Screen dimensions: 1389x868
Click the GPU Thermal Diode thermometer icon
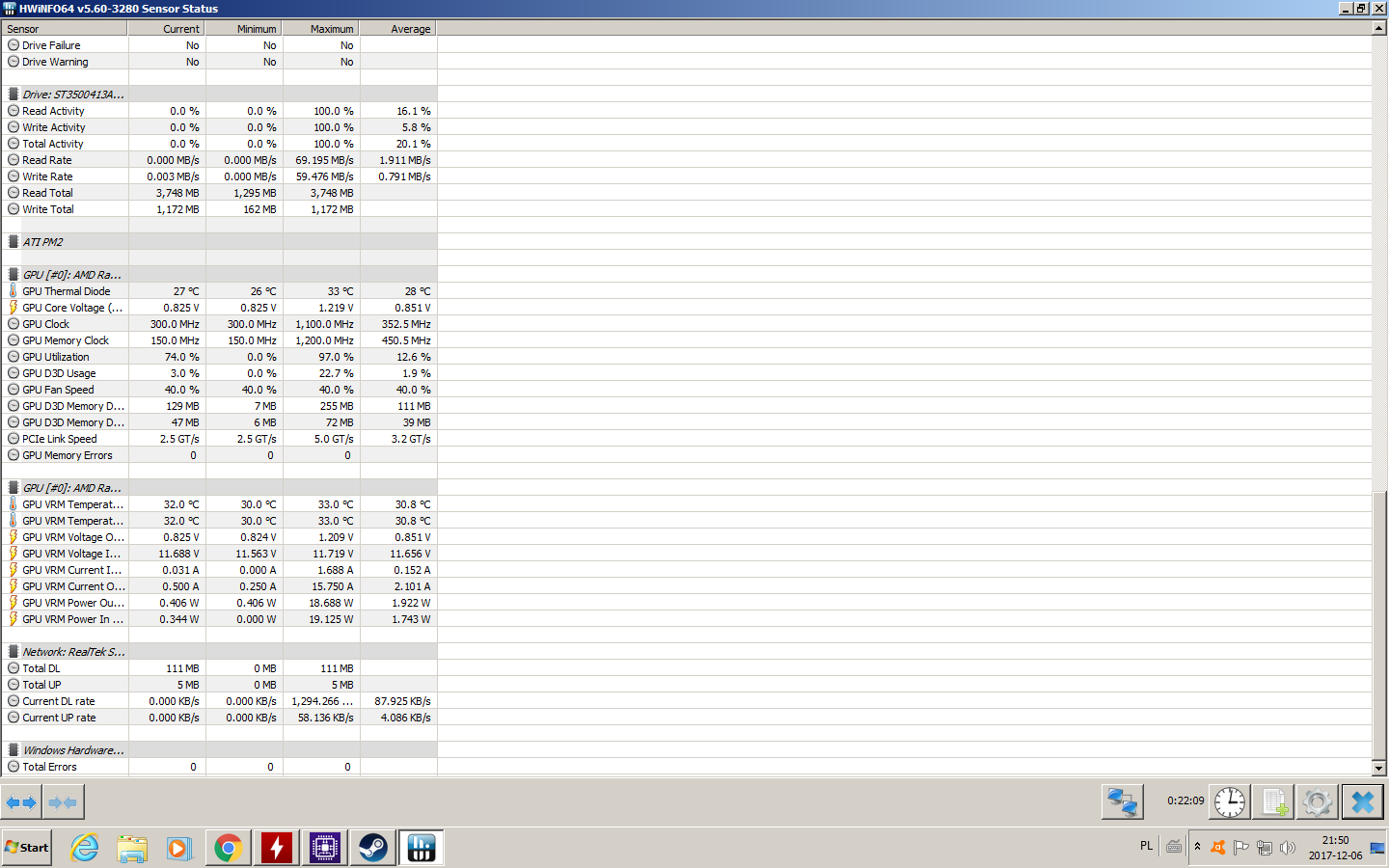pyautogui.click(x=14, y=291)
